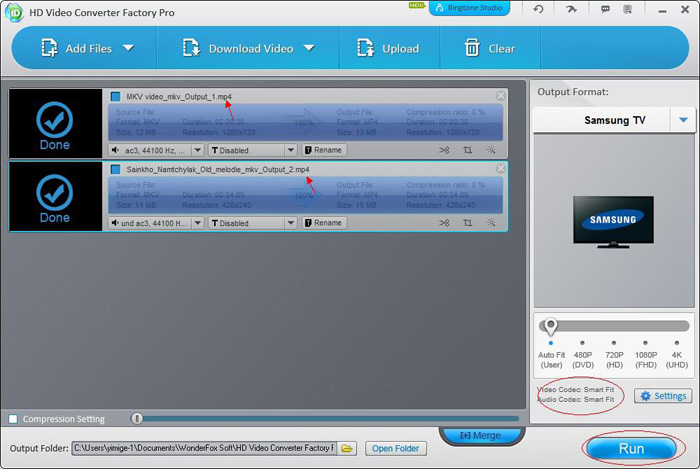The image size is (700, 469).
Task: Expand the Add Files dropdown arrow
Action: 129,48
